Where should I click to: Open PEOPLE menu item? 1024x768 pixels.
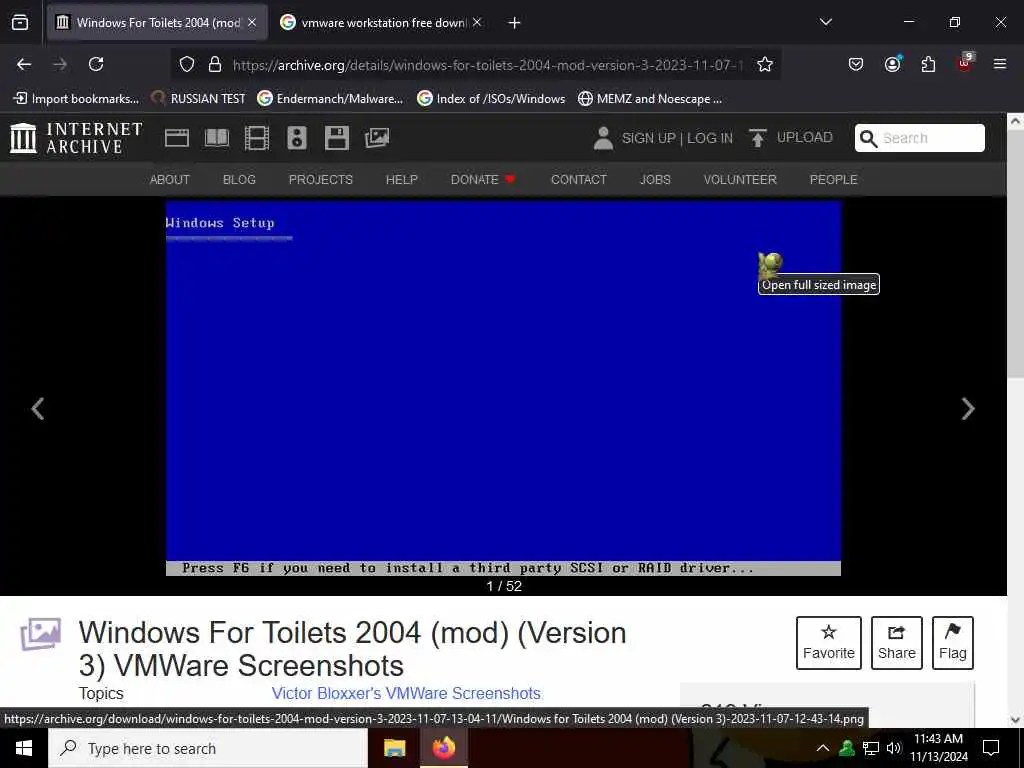point(833,180)
